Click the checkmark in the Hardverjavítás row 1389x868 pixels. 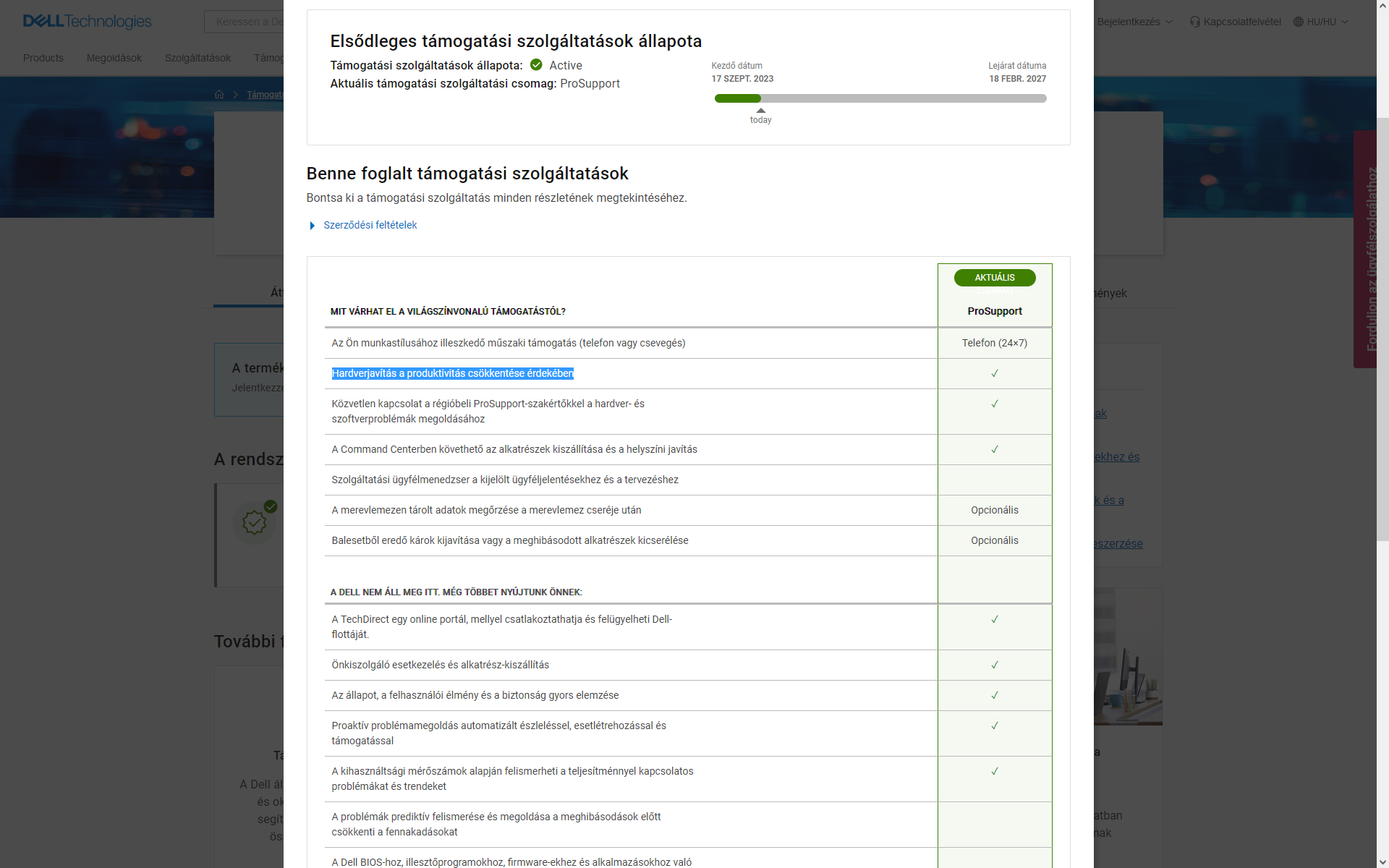coord(995,373)
